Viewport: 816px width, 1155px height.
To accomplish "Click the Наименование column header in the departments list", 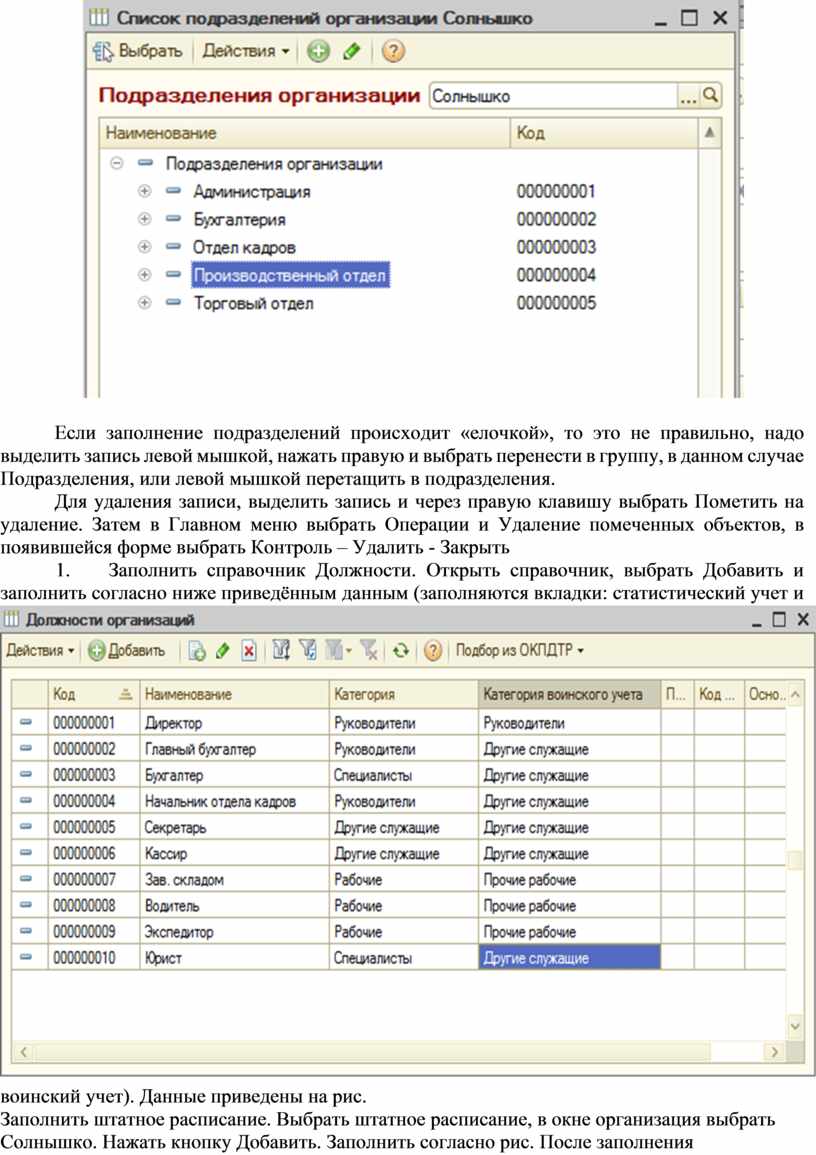I will coord(304,133).
